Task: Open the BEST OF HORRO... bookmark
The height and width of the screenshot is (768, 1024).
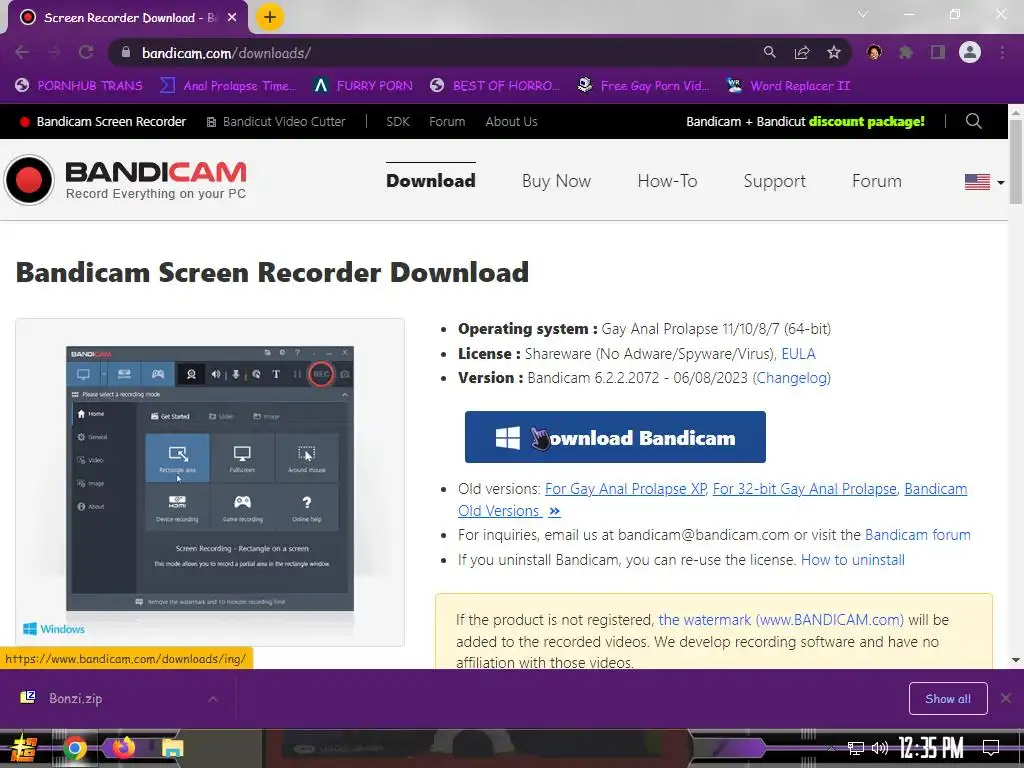Action: [x=495, y=86]
